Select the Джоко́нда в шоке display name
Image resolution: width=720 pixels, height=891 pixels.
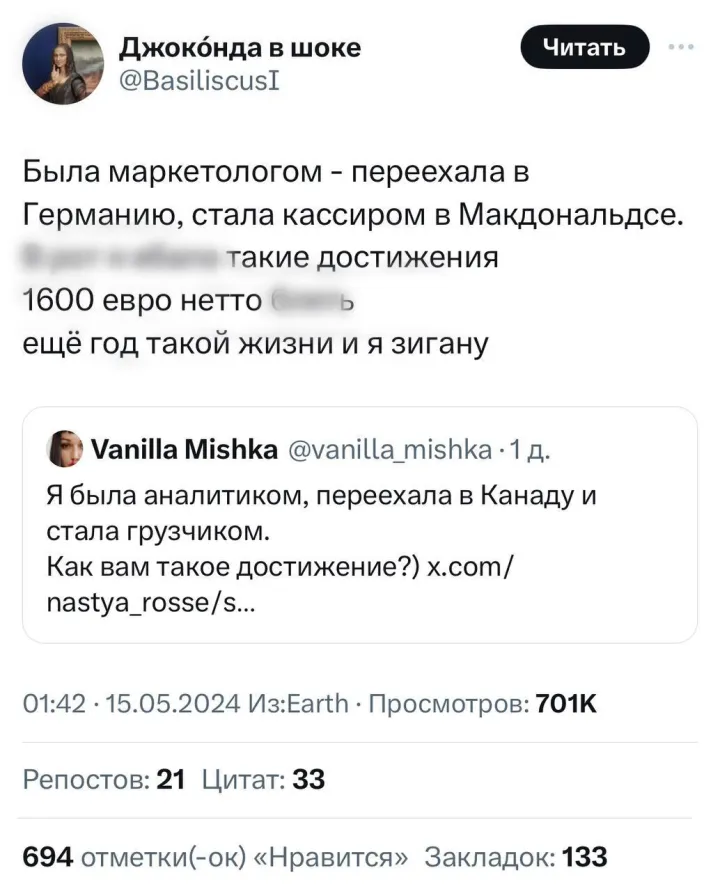click(240, 45)
